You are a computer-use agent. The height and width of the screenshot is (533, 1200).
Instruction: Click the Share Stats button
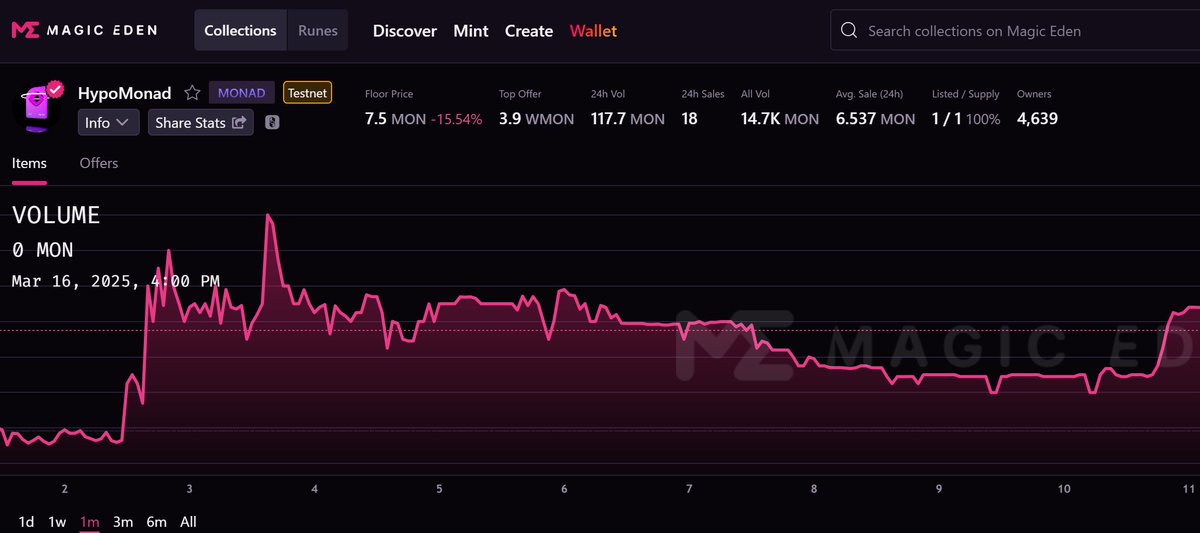point(201,122)
